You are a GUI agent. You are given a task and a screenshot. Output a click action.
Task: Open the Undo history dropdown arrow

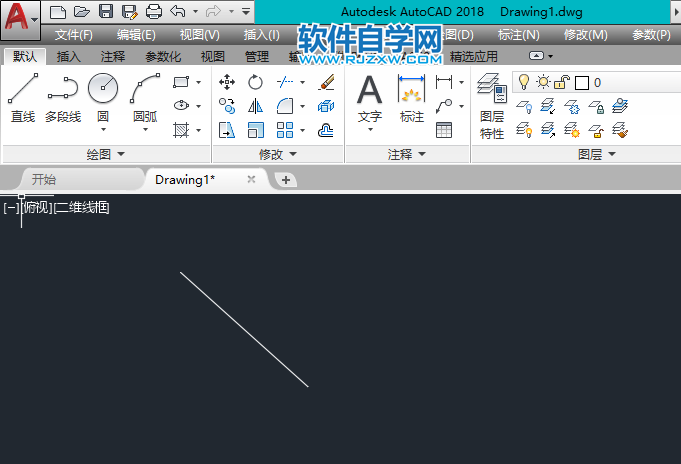tap(195, 11)
